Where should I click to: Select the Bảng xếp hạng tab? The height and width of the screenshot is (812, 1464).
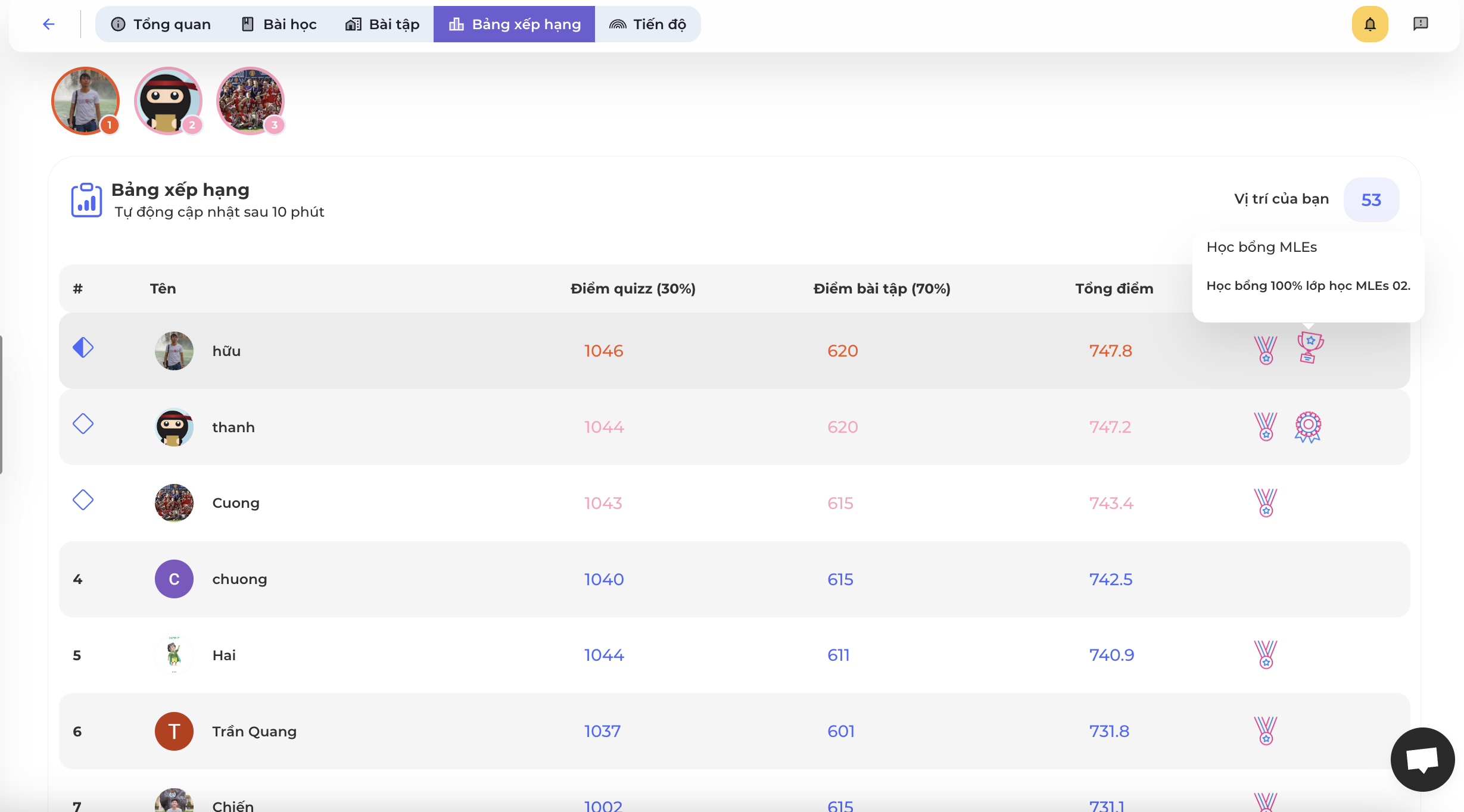(x=514, y=24)
